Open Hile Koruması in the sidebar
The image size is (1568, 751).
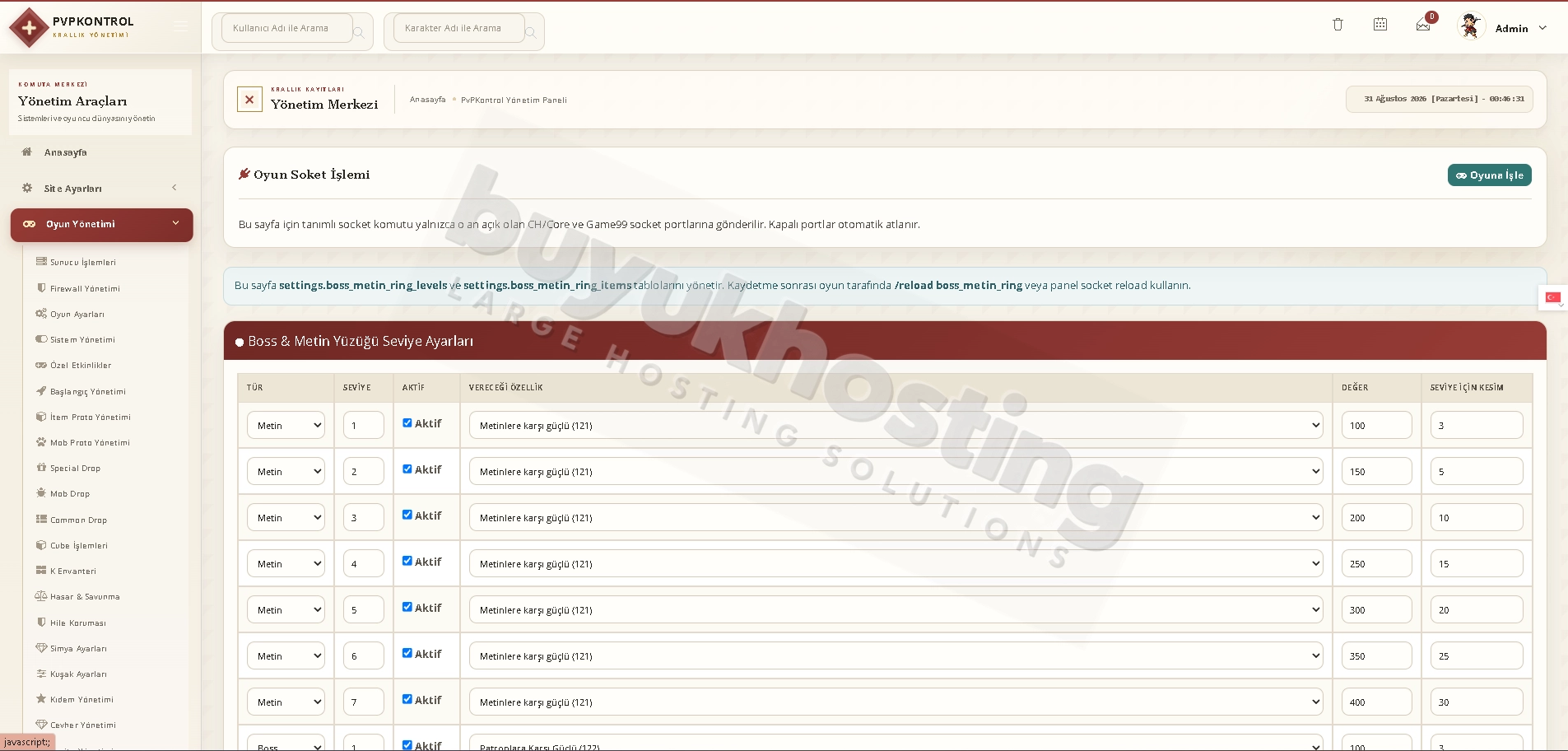click(78, 623)
